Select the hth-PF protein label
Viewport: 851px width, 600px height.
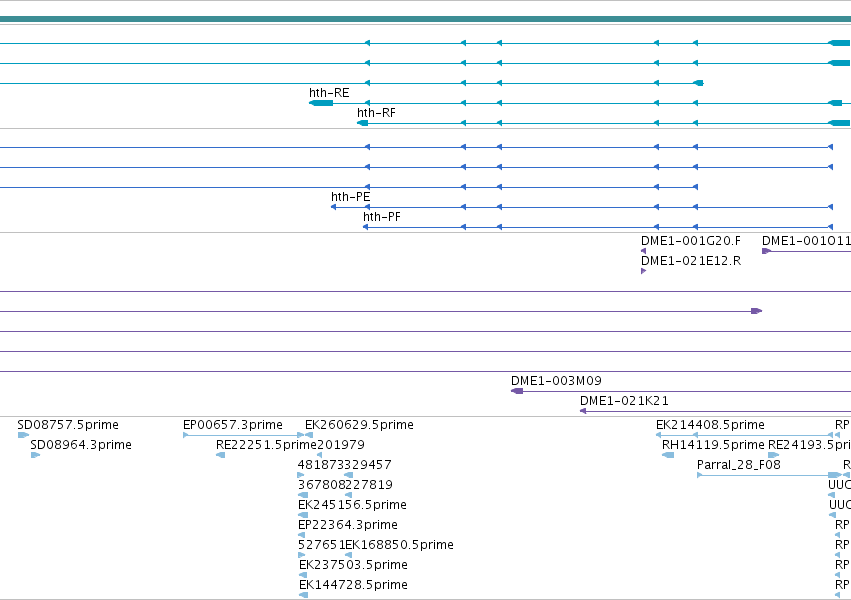coord(382,217)
